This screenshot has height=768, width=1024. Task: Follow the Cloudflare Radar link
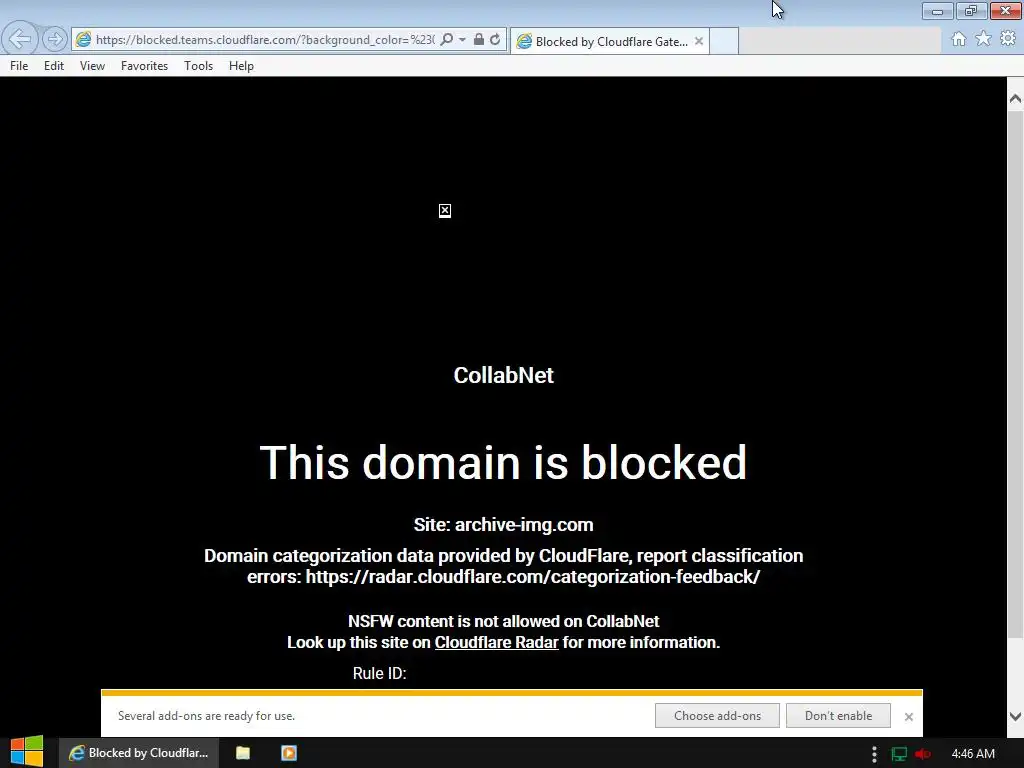496,643
